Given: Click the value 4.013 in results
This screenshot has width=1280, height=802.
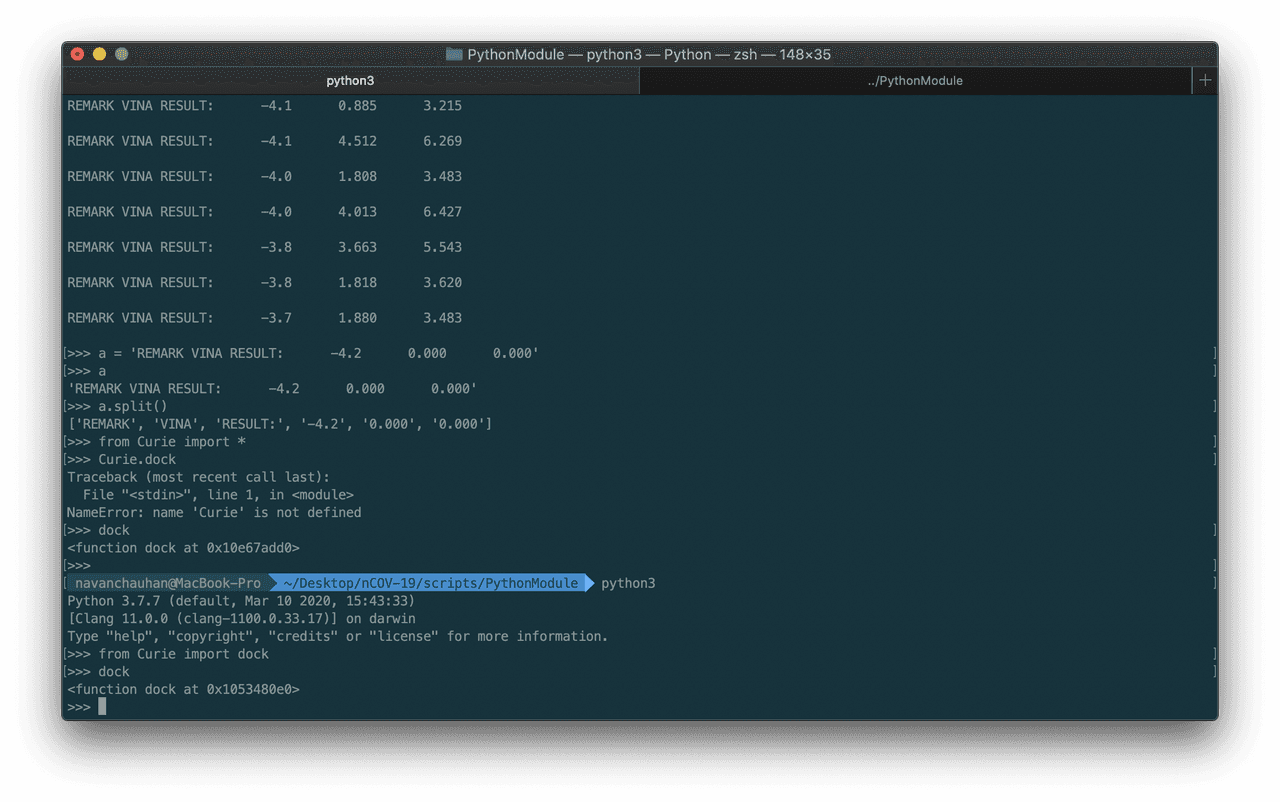Looking at the screenshot, I should coord(357,212).
